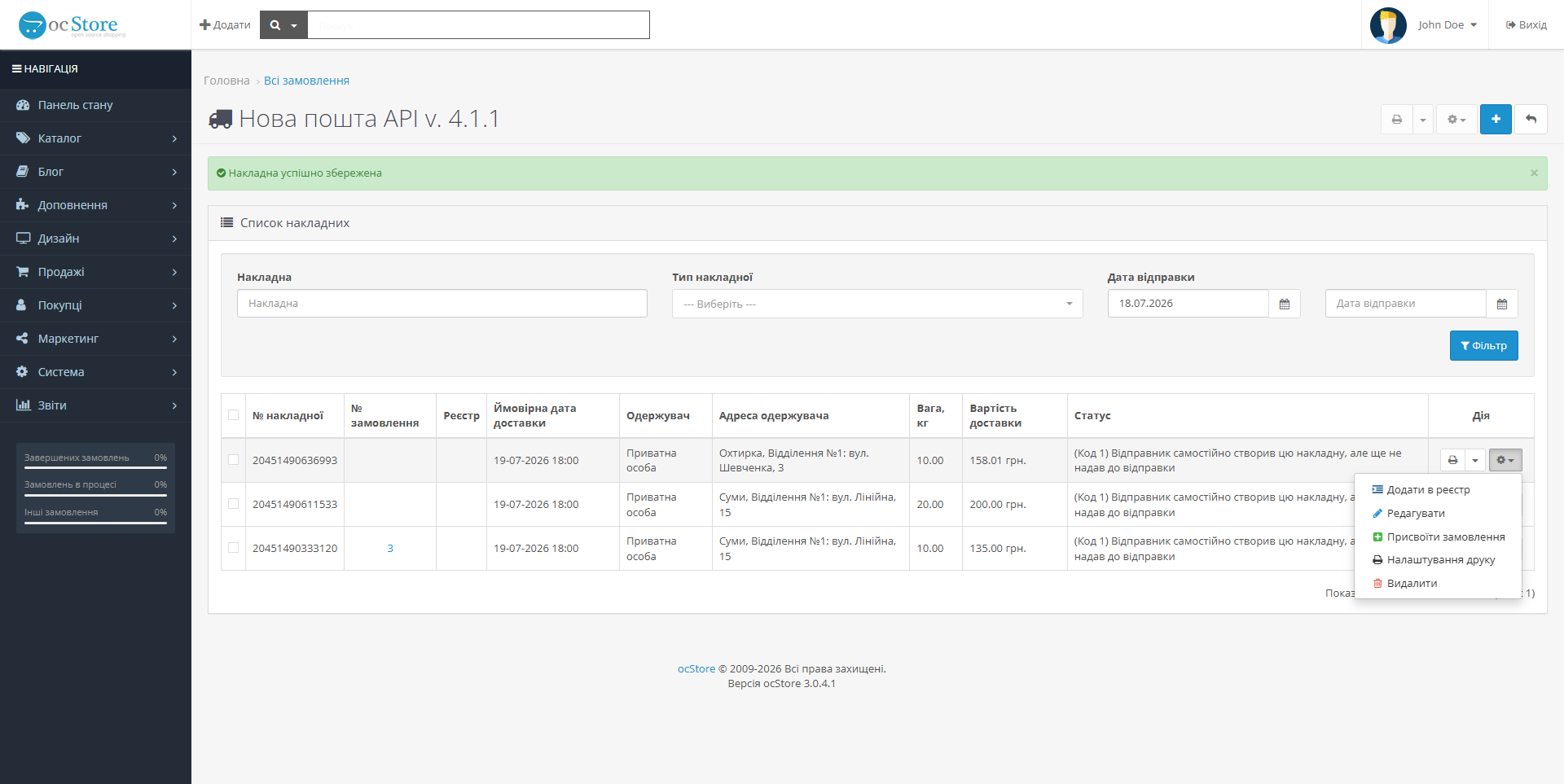Click the Вихід logout link
The width and height of the screenshot is (1564, 784).
pos(1527,25)
